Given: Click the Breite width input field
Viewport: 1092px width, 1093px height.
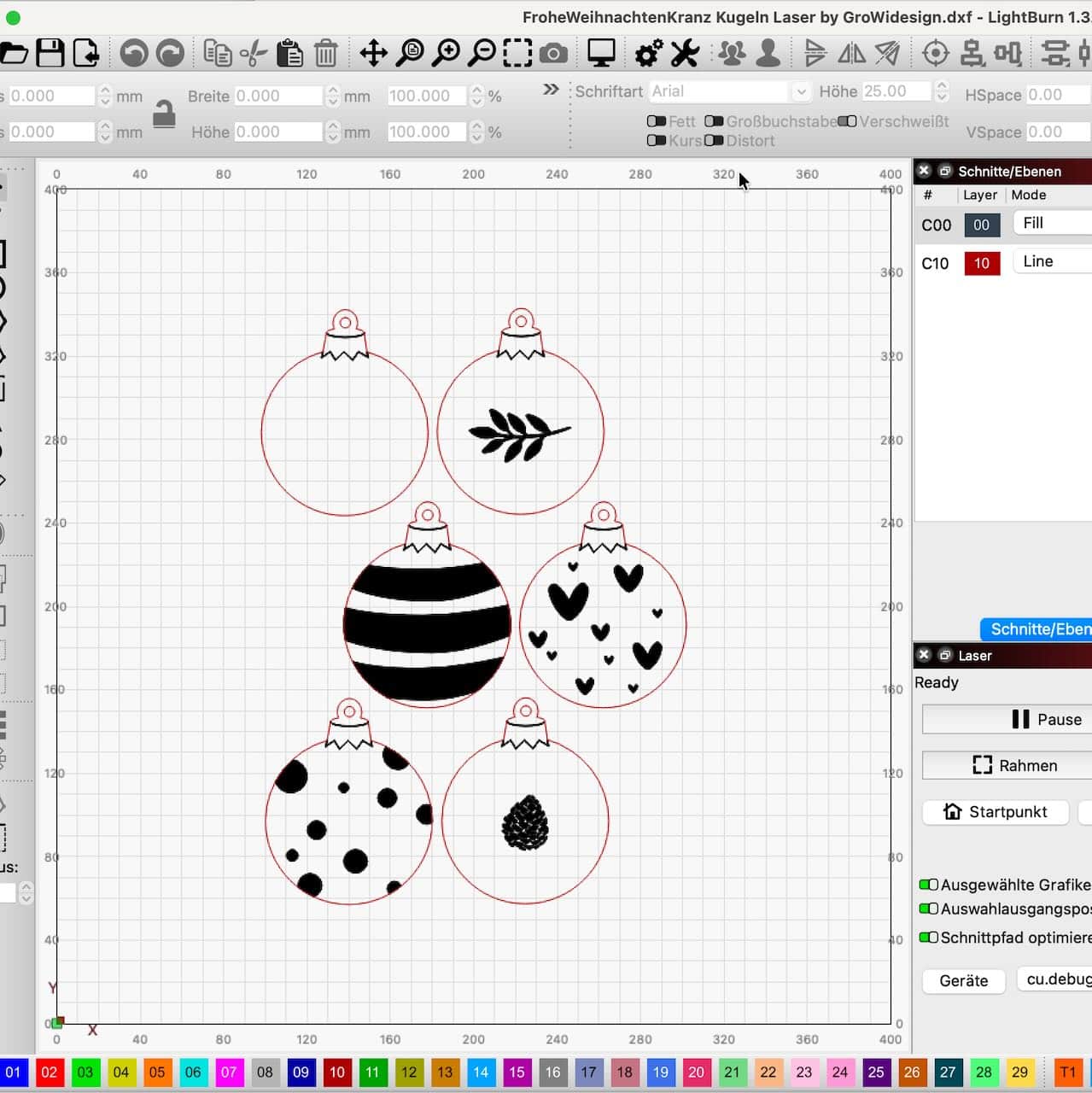Looking at the screenshot, I should click(x=277, y=96).
